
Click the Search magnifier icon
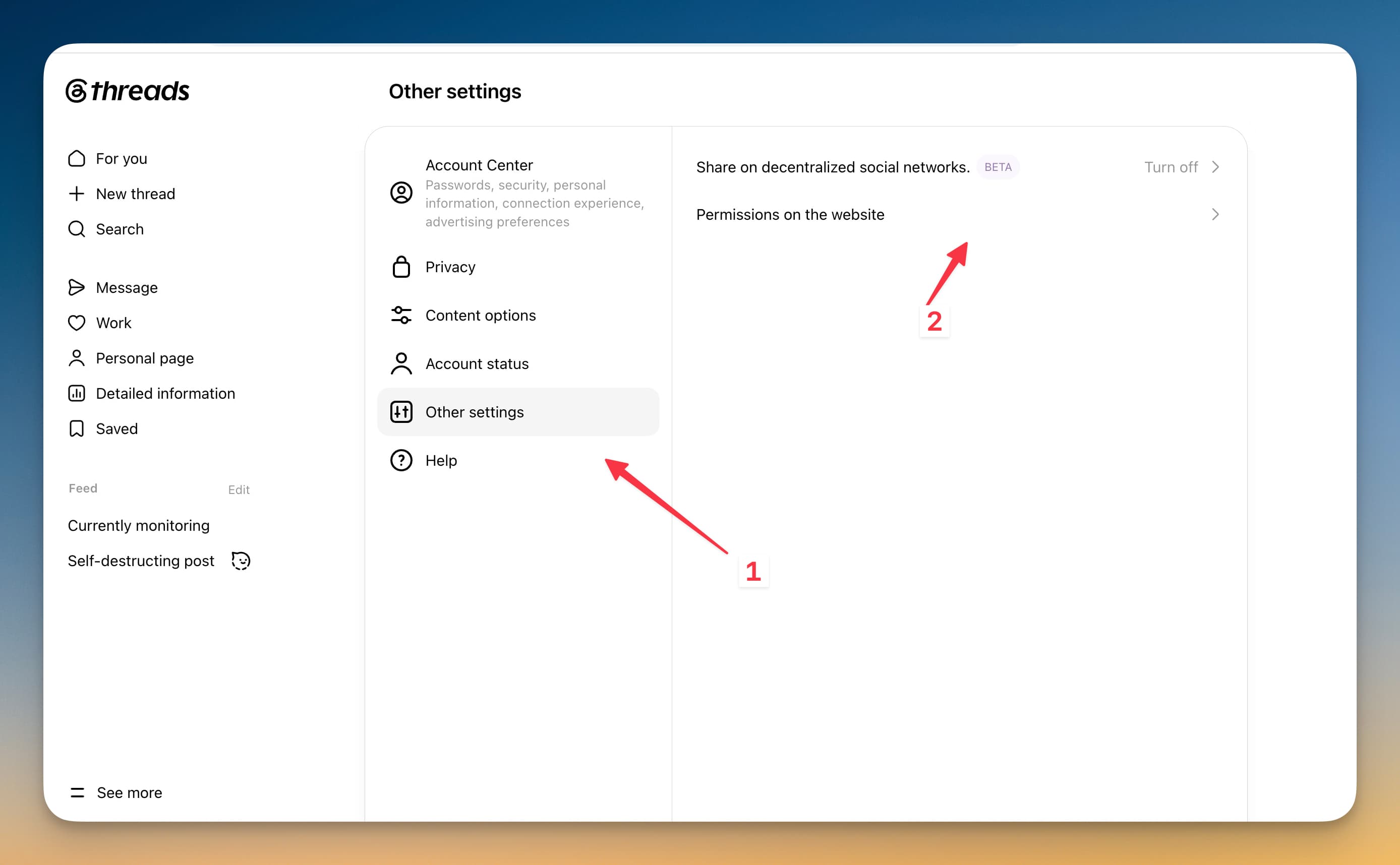(77, 229)
